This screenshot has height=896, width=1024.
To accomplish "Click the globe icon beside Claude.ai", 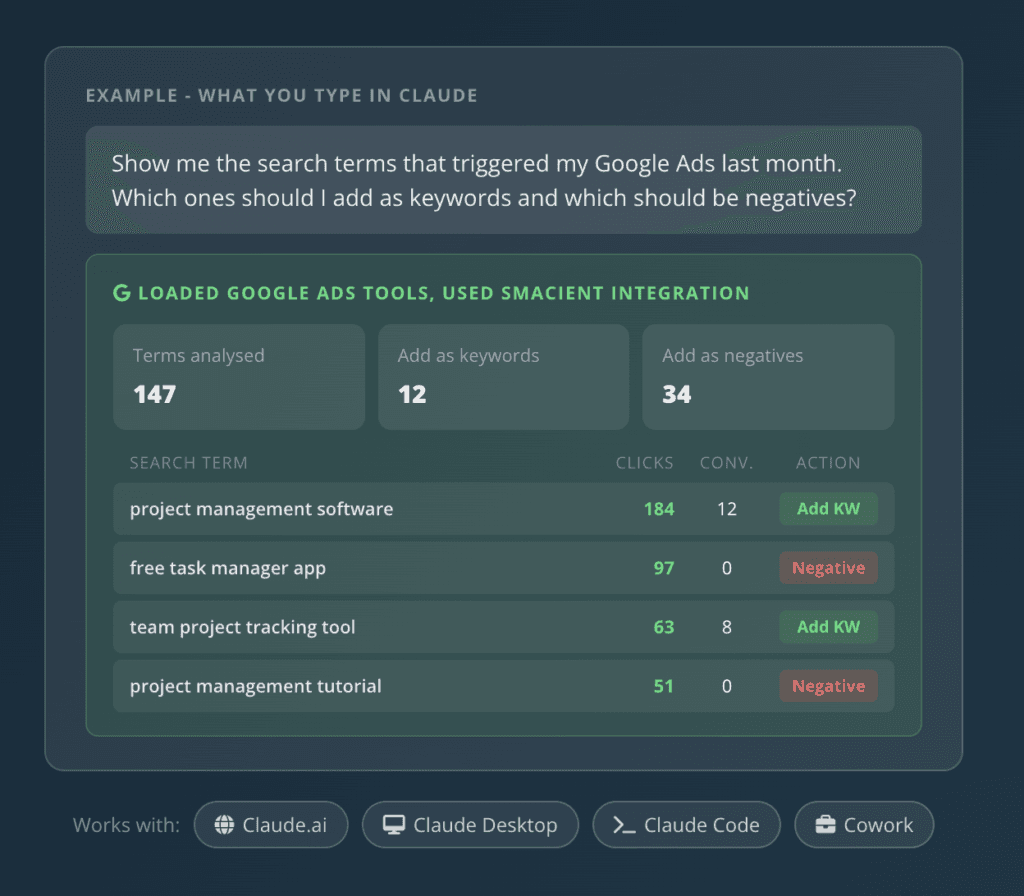I will coord(224,825).
